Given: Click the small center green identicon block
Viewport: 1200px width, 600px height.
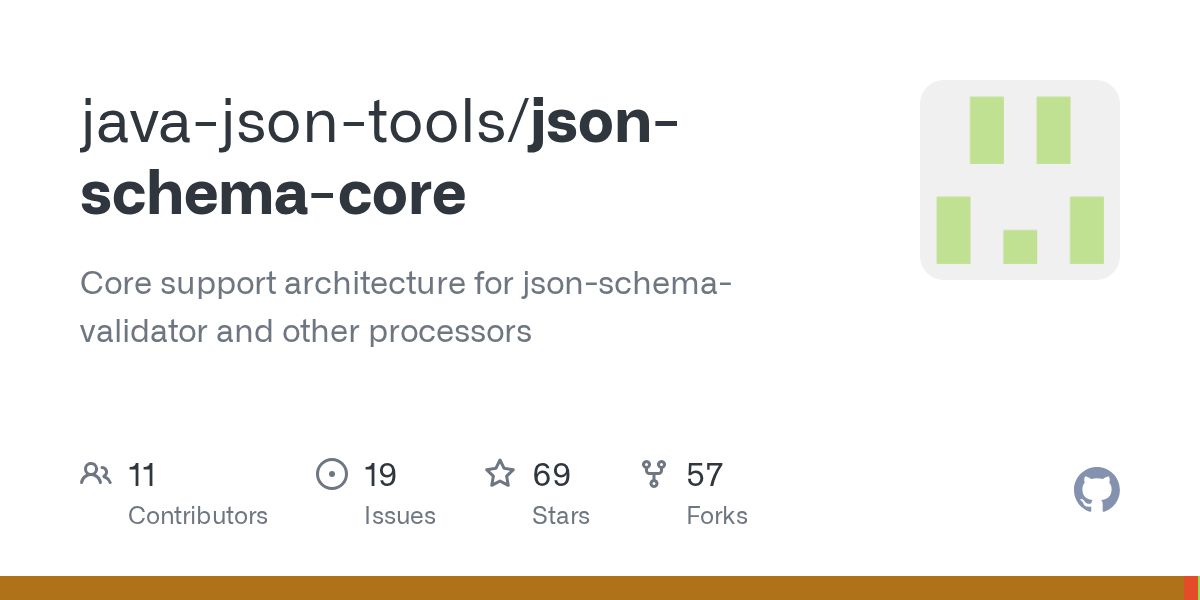Looking at the screenshot, I should (1020, 247).
